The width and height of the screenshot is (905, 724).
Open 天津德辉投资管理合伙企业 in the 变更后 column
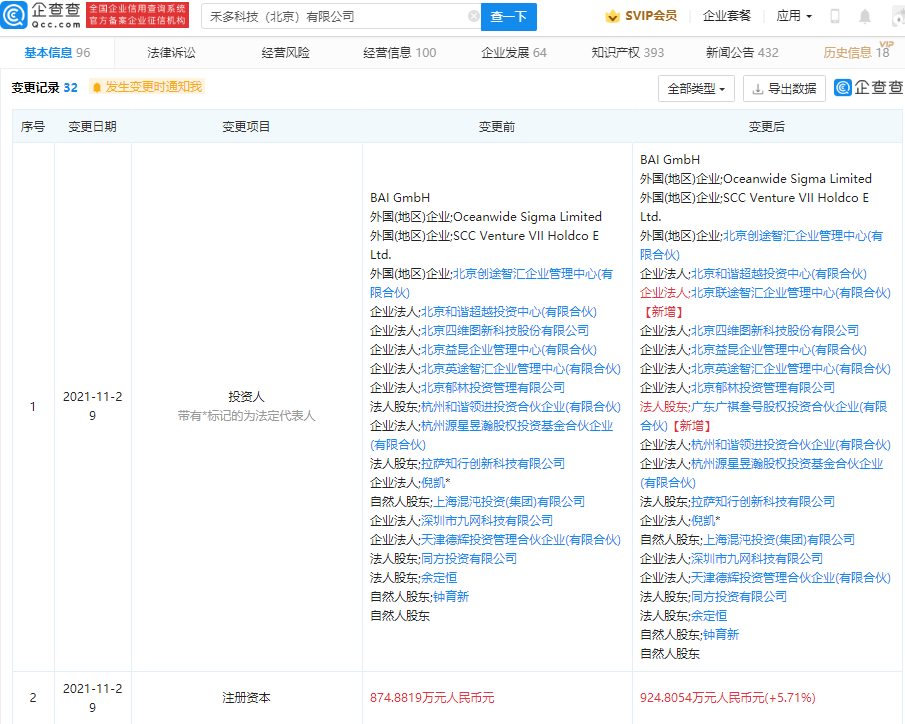click(x=791, y=578)
